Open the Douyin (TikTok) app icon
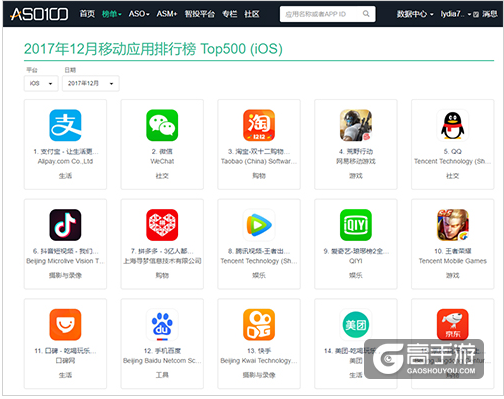The height and width of the screenshot is (399, 504). point(65,225)
